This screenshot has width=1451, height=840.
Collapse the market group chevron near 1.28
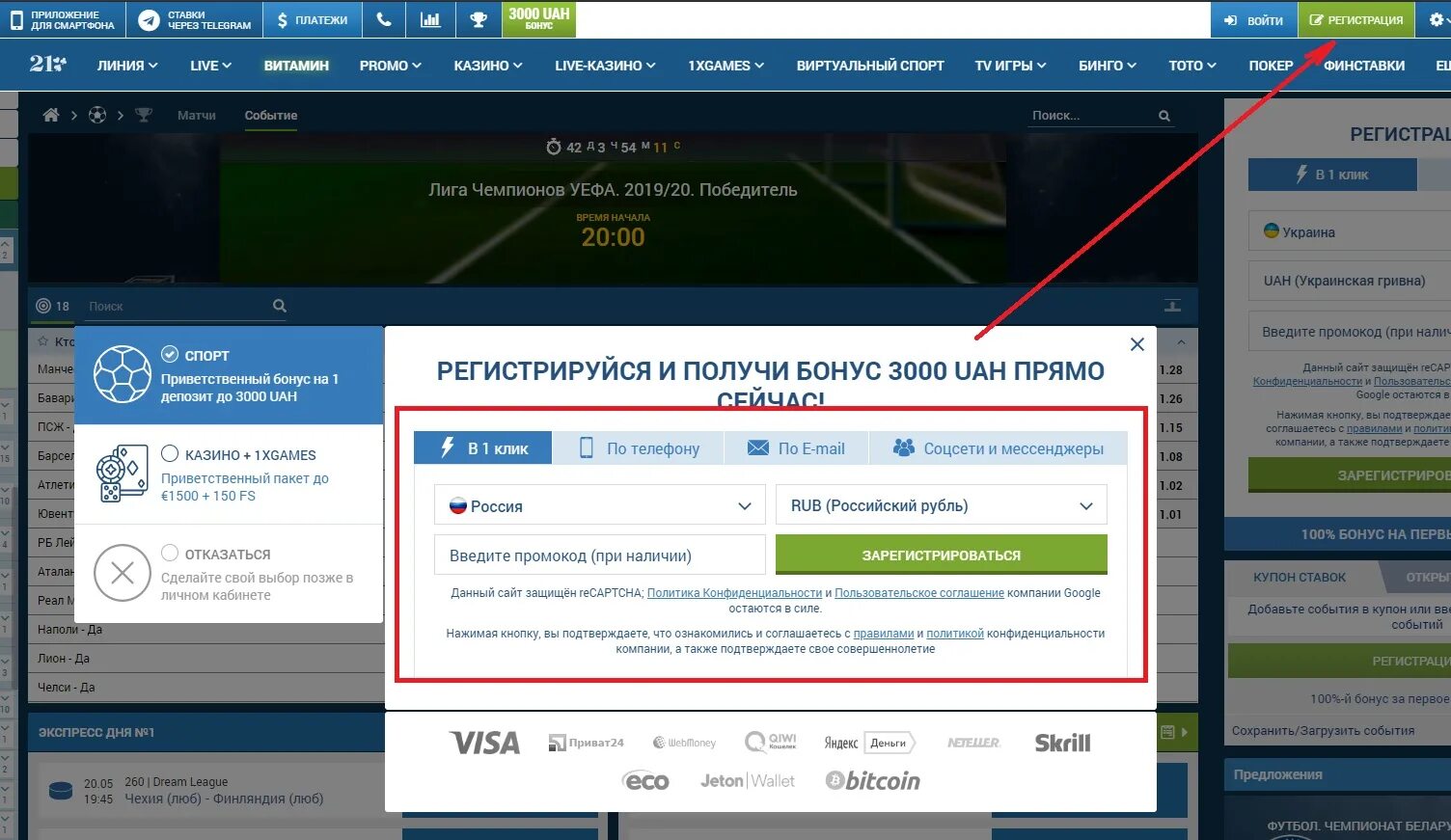click(1181, 342)
